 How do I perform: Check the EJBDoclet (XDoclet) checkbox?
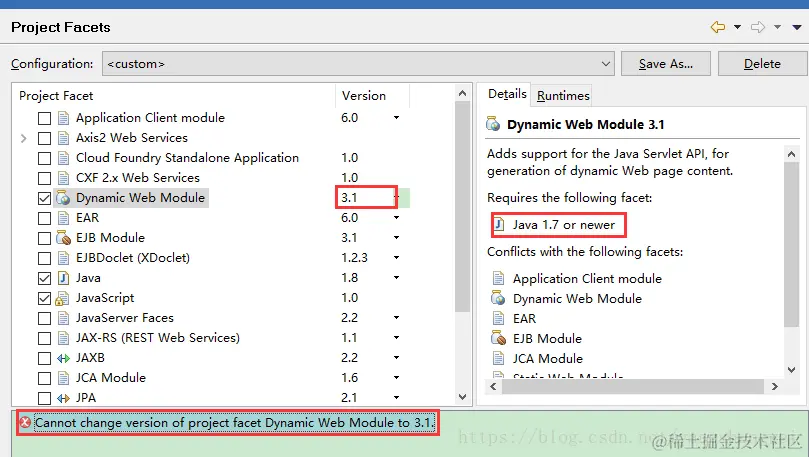(44, 258)
